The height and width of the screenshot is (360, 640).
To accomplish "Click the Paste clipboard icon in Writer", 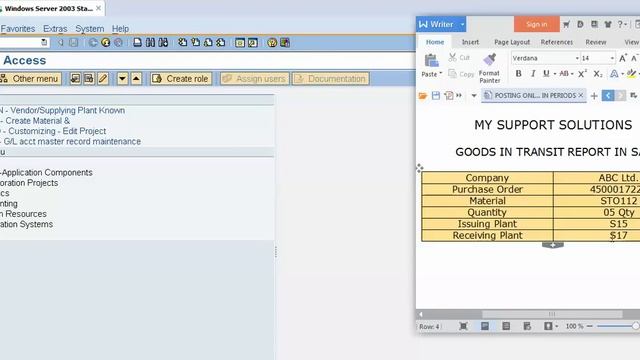I will pos(431,60).
